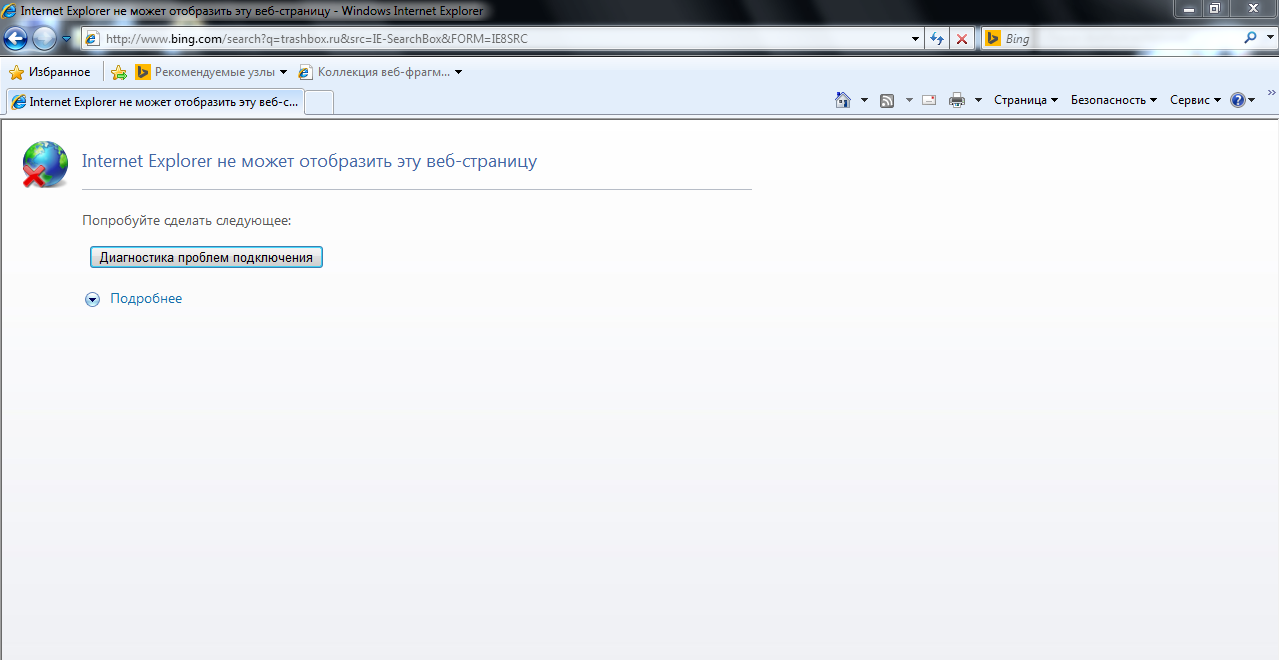This screenshot has width=1279, height=660.
Task: Select the tab 'Internet Explorer не может отобразить'
Action: tap(154, 102)
